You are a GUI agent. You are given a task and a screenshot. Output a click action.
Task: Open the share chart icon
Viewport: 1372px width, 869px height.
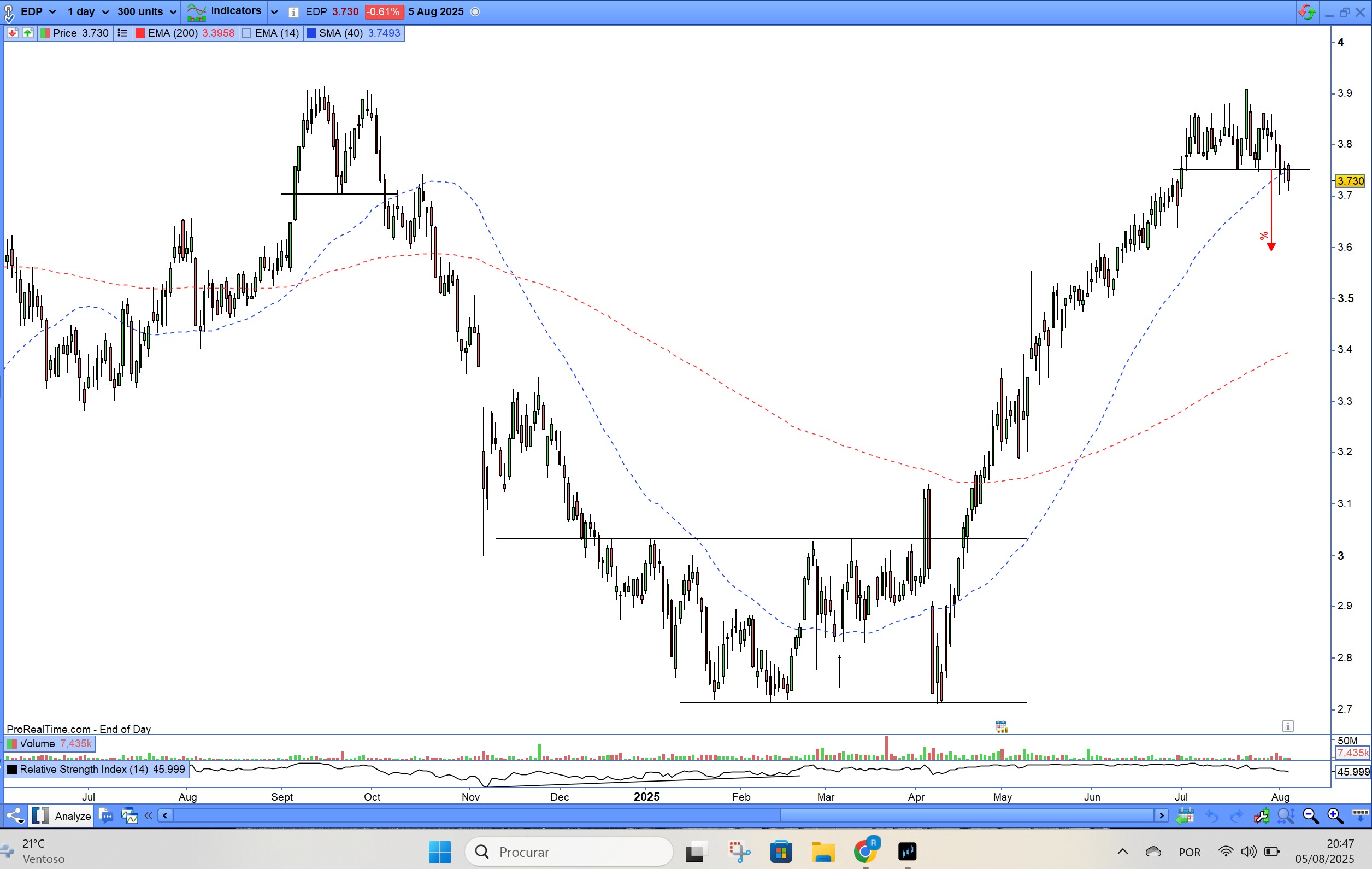point(15,816)
